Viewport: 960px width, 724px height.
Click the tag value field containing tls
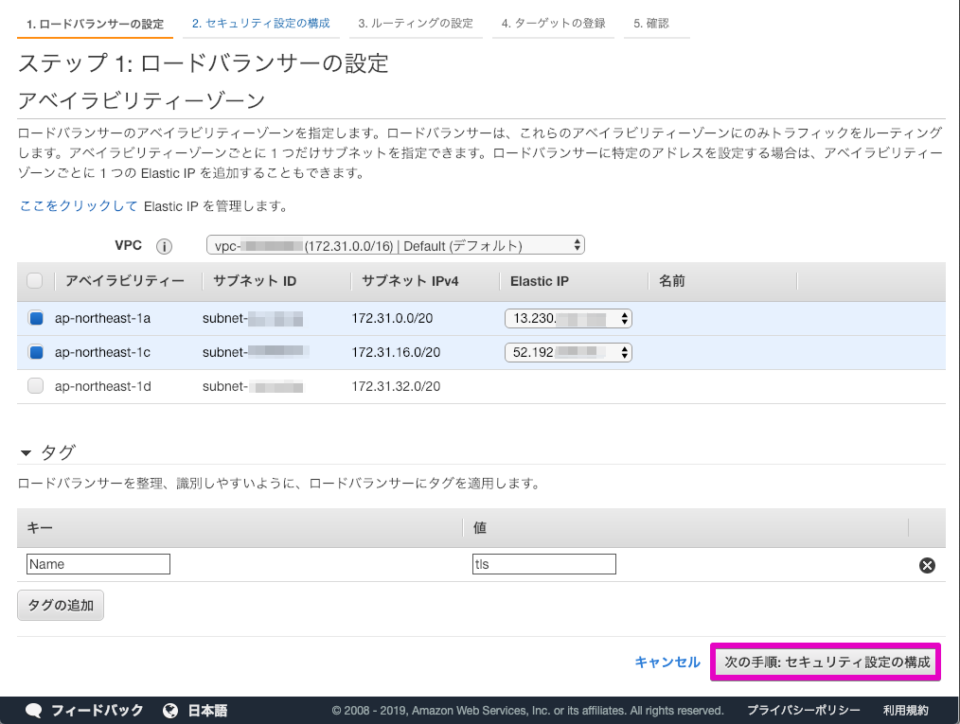(x=543, y=563)
